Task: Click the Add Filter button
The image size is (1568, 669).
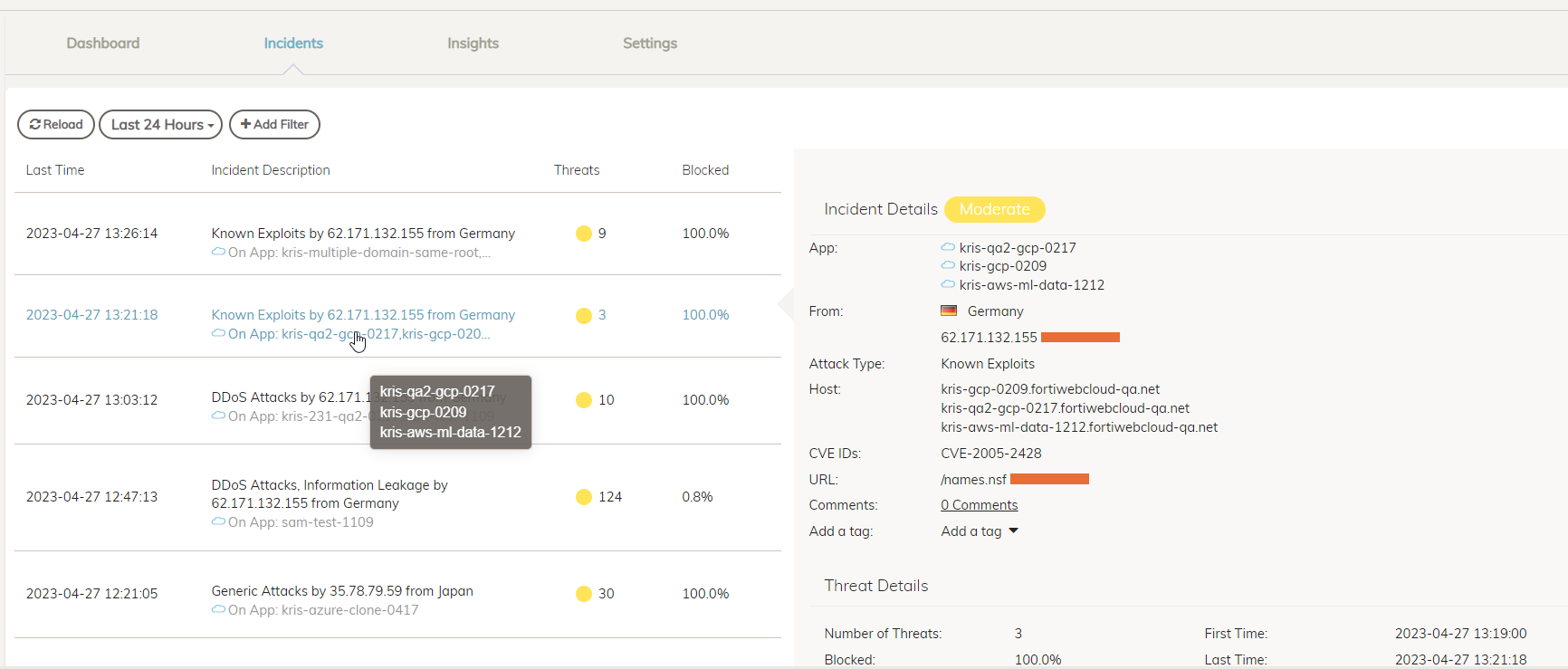Action: [274, 125]
